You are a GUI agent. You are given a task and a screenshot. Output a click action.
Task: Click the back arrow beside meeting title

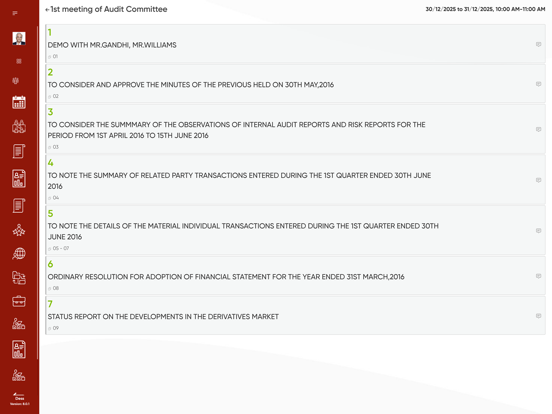47,10
